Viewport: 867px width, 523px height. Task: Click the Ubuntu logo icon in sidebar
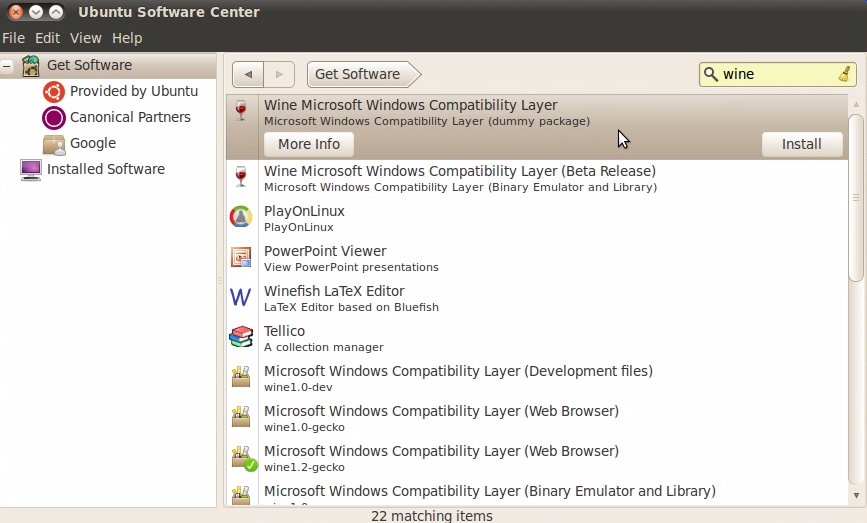pos(54,92)
